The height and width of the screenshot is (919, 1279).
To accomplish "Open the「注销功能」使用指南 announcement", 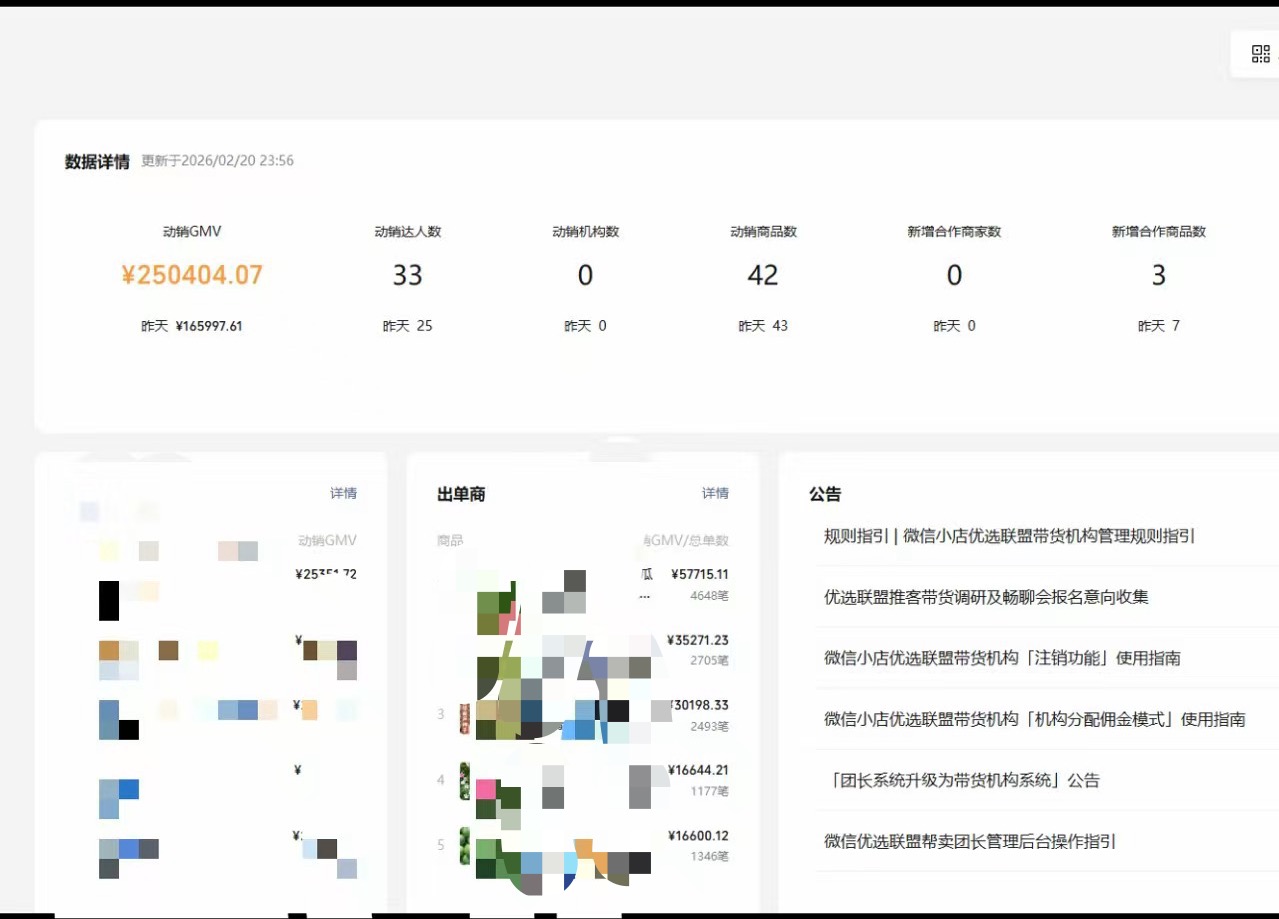I will tap(1002, 658).
